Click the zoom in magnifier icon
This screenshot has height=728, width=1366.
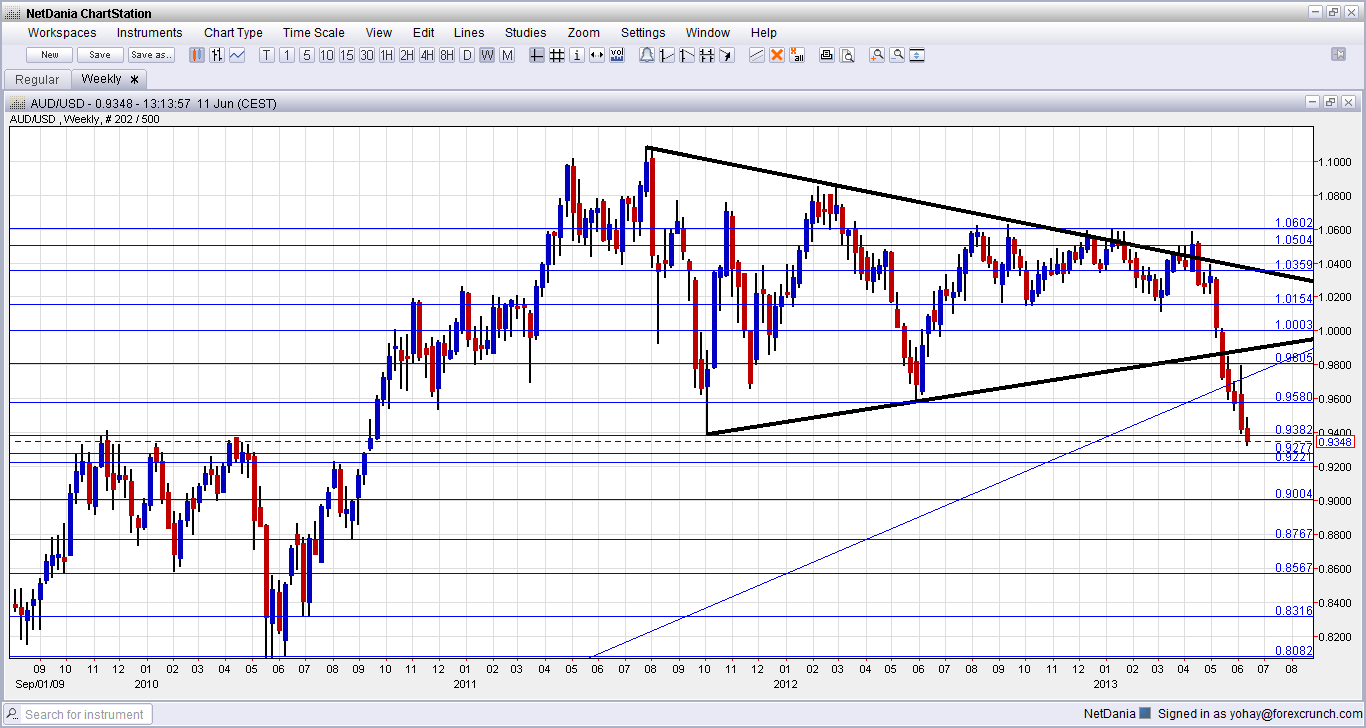877,55
